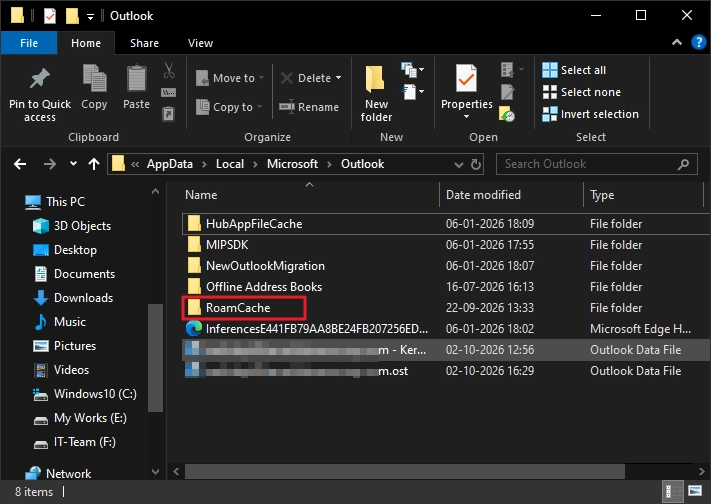Click Microsoft Edge icon of Inferences file
Screen dimensions: 711x504
tap(194, 328)
